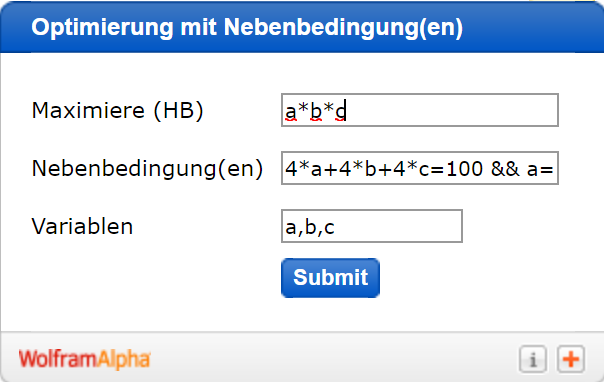The image size is (604, 382).
Task: Place cursor in the a*b*d expression text
Action: (315, 111)
